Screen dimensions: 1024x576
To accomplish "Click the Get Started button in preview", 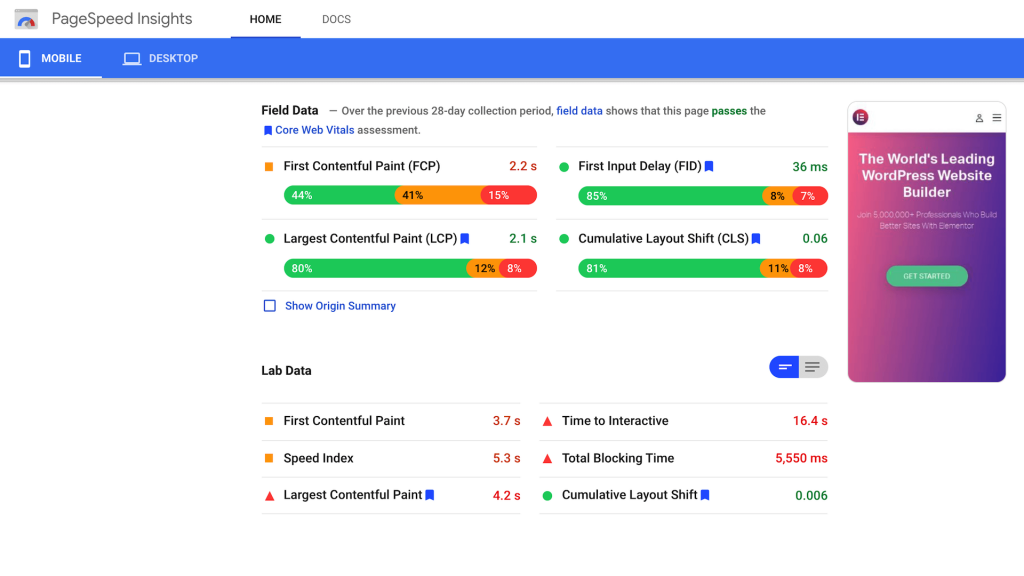I will [926, 276].
